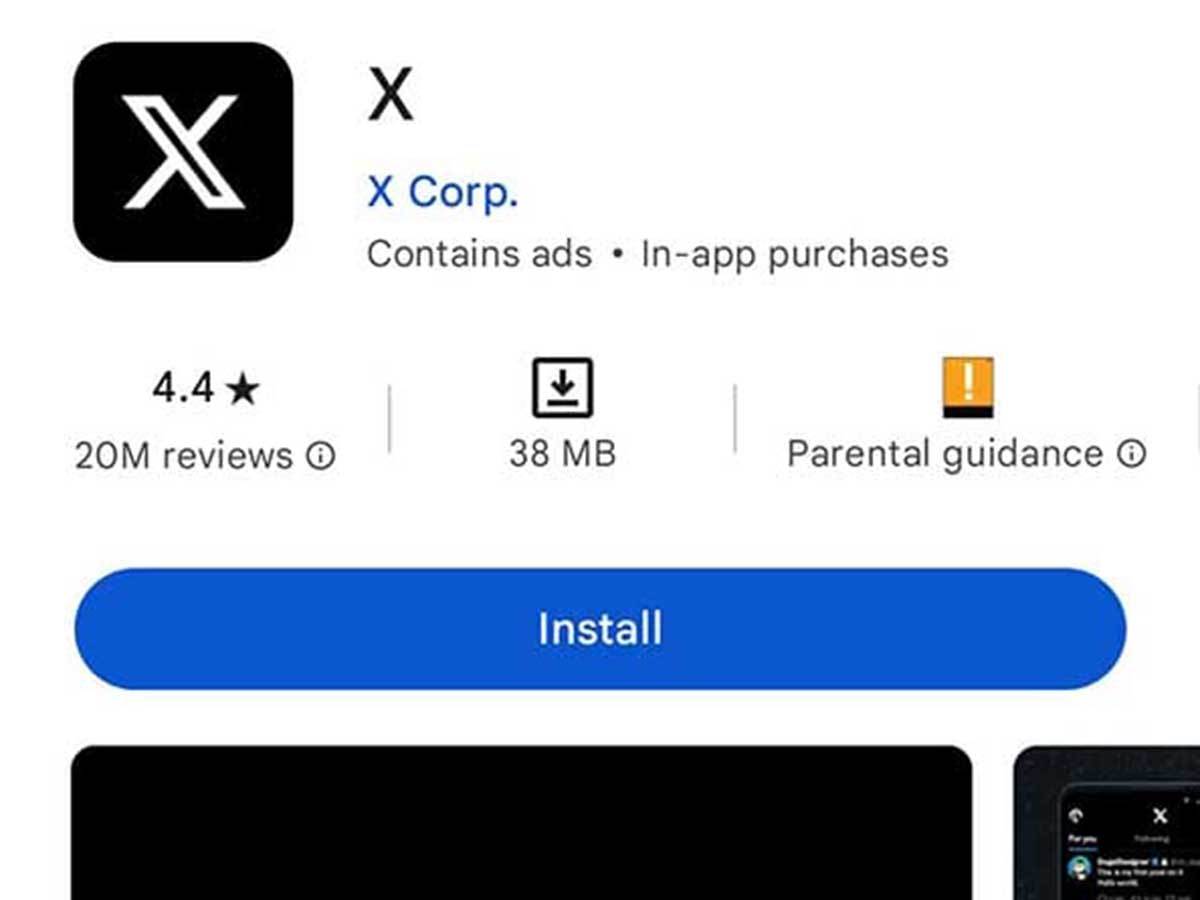This screenshot has height=900, width=1200.
Task: Tap the star next to 4.4 rating
Action: coord(242,389)
